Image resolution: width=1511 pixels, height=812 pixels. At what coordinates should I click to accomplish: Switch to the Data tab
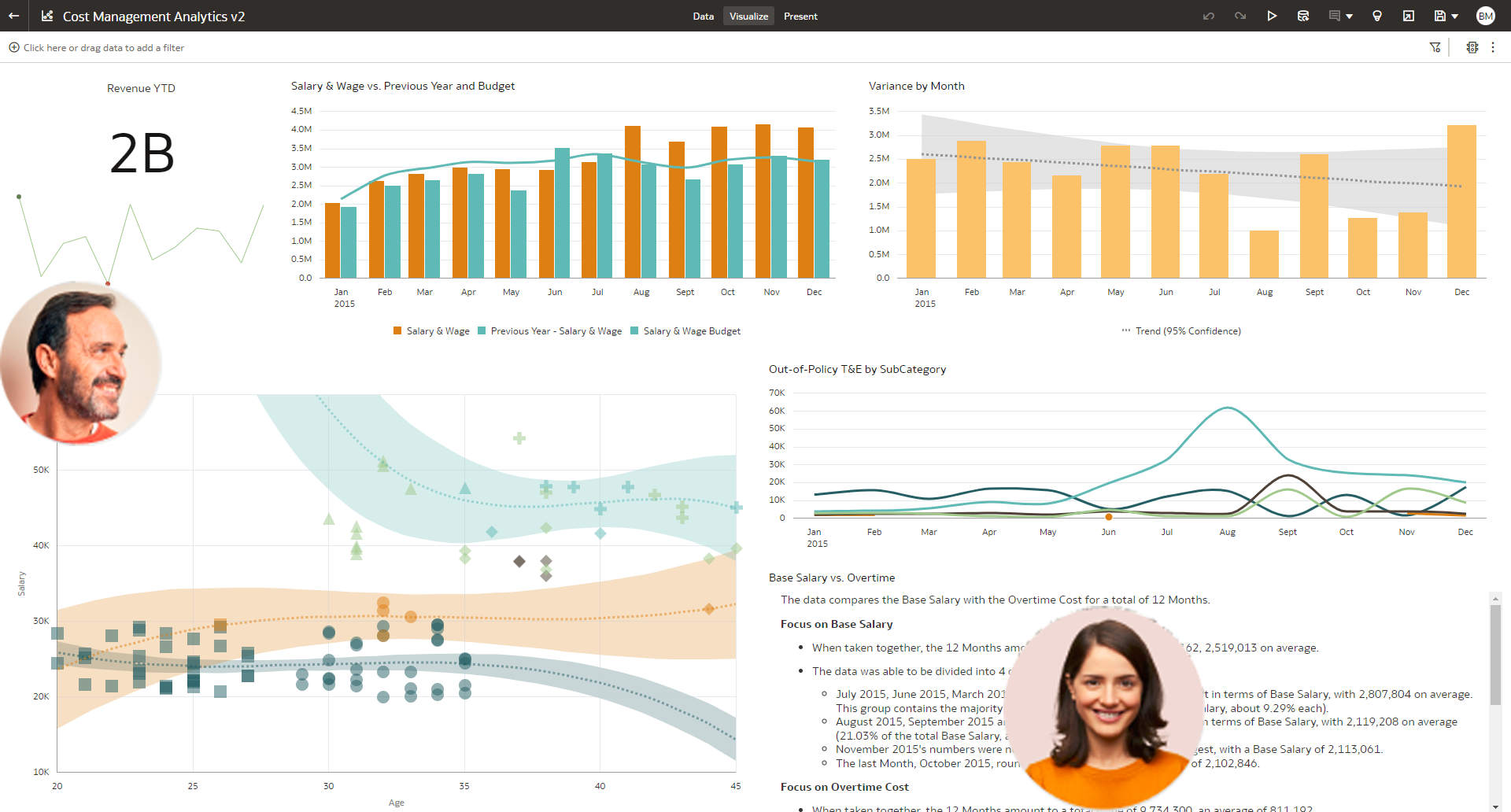pos(703,16)
